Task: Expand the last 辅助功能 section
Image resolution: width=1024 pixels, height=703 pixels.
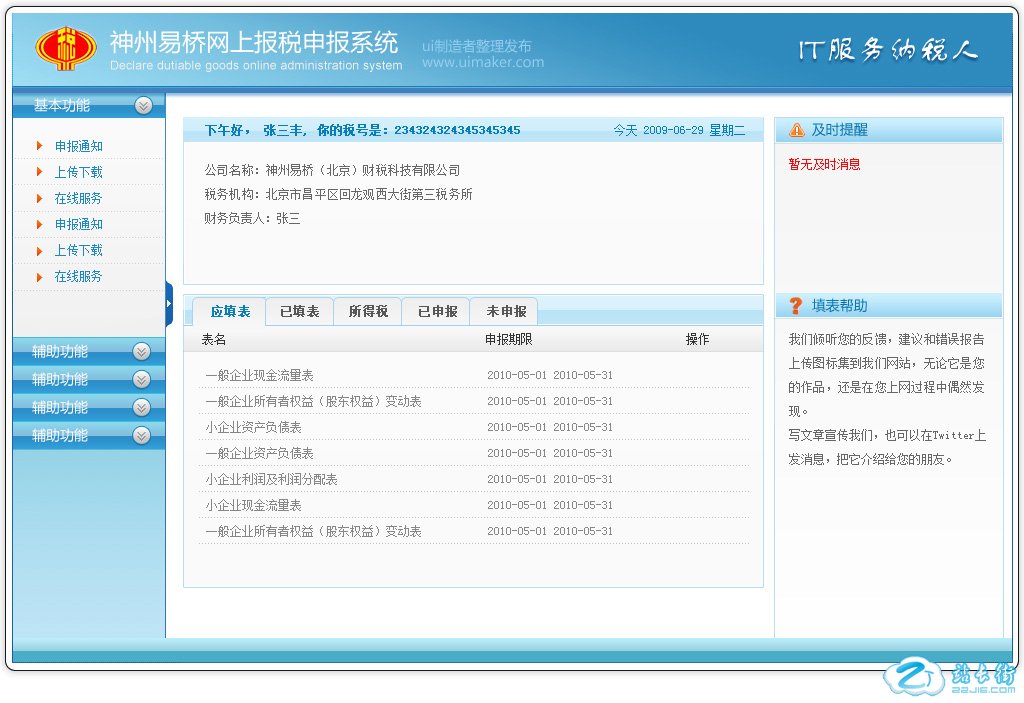Action: tap(141, 435)
